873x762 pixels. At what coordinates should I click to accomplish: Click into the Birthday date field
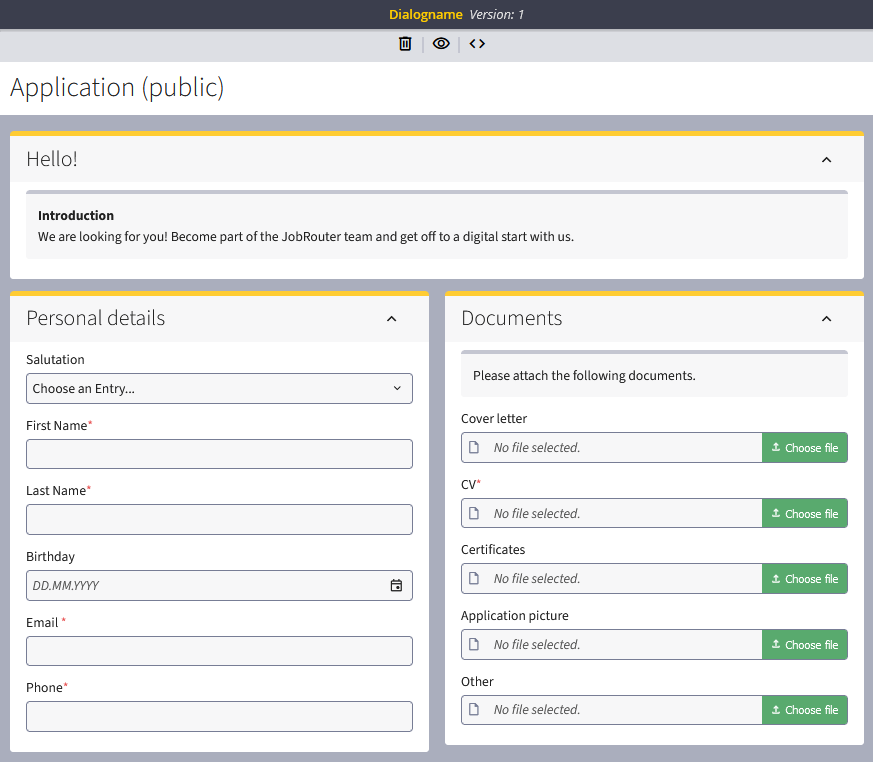[x=219, y=586]
